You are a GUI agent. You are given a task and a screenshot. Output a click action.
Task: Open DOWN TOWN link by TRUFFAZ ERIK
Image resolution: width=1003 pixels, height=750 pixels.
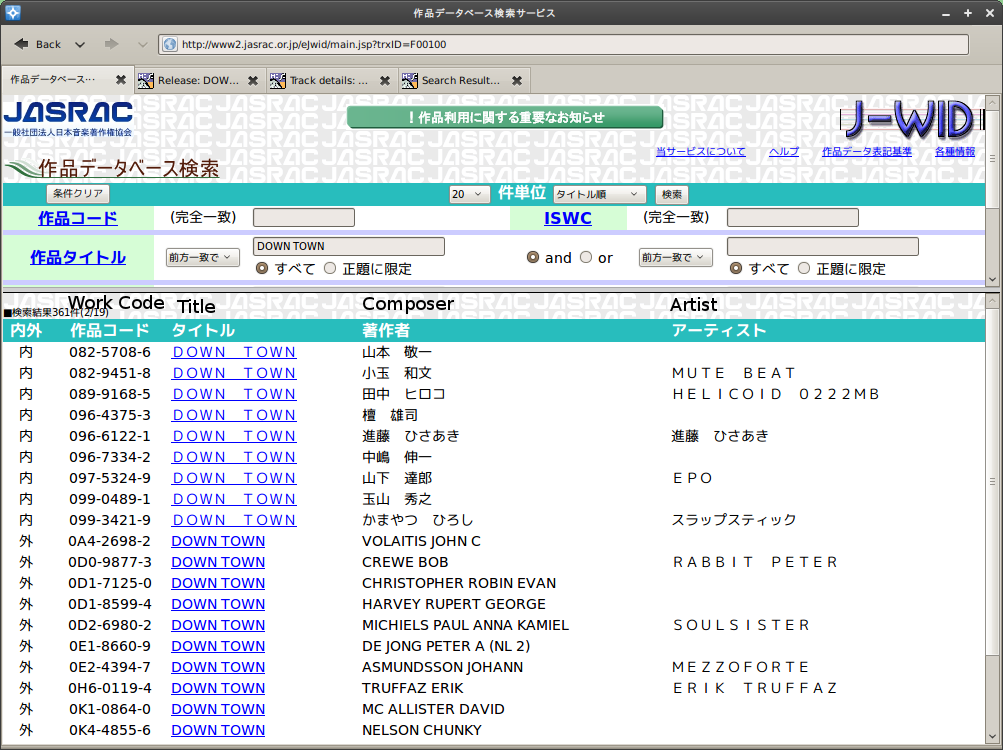tap(218, 689)
